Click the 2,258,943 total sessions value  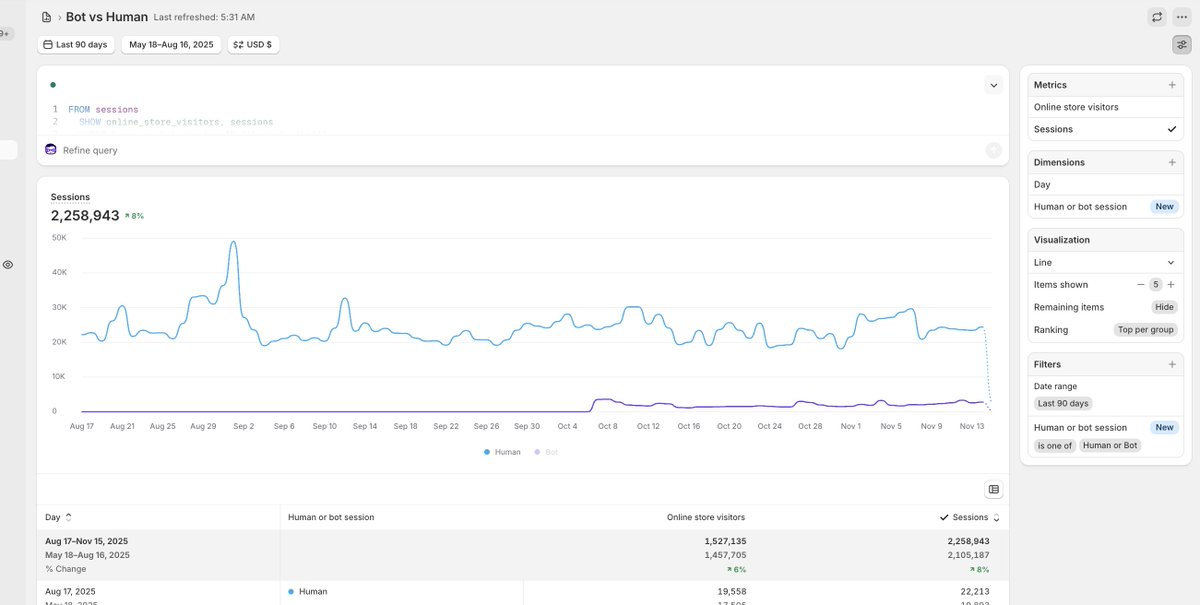[x=85, y=216]
